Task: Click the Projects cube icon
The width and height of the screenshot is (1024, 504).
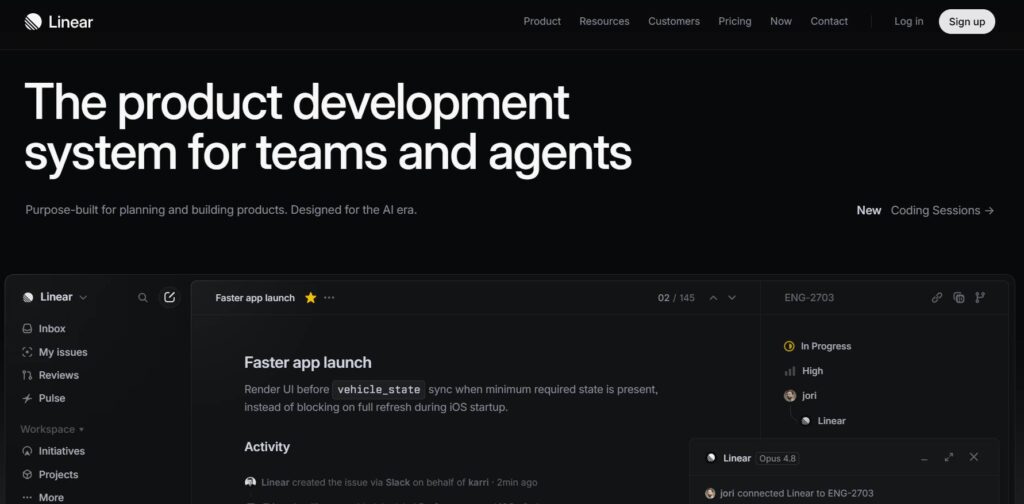Action: pos(27,475)
